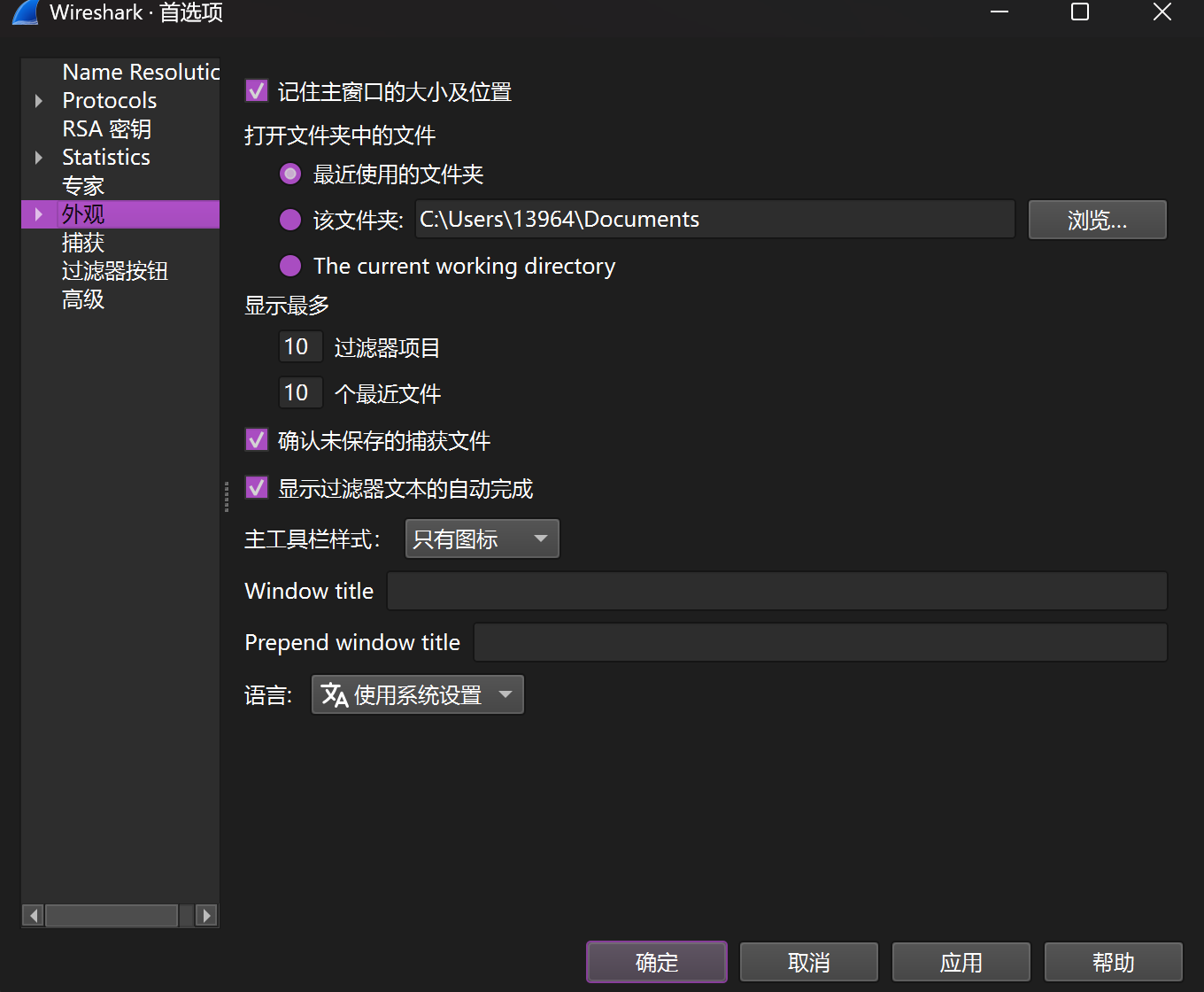Click the 浏览... button
The width and height of the screenshot is (1204, 992).
point(1098,220)
